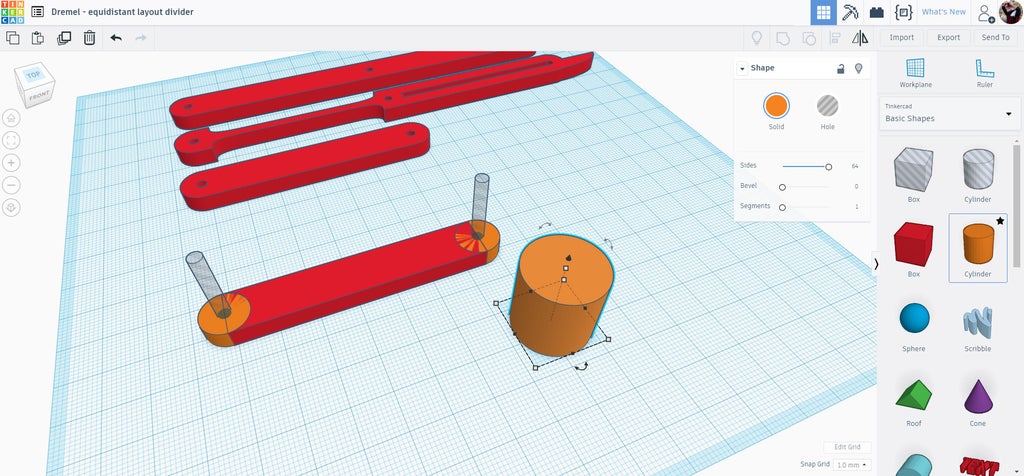Invite collaborator with add-person icon
The height and width of the screenshot is (476, 1024).
click(985, 12)
